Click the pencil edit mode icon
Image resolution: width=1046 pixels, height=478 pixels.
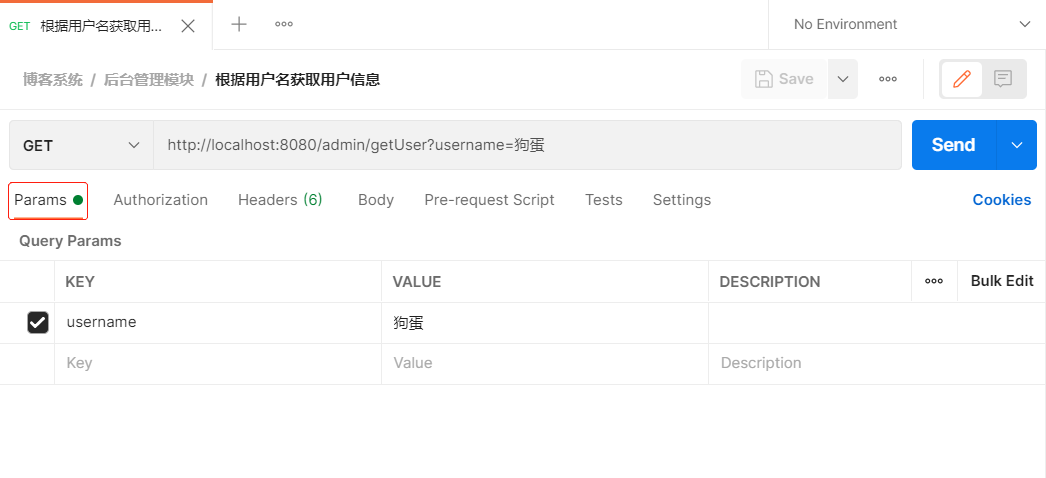[962, 79]
